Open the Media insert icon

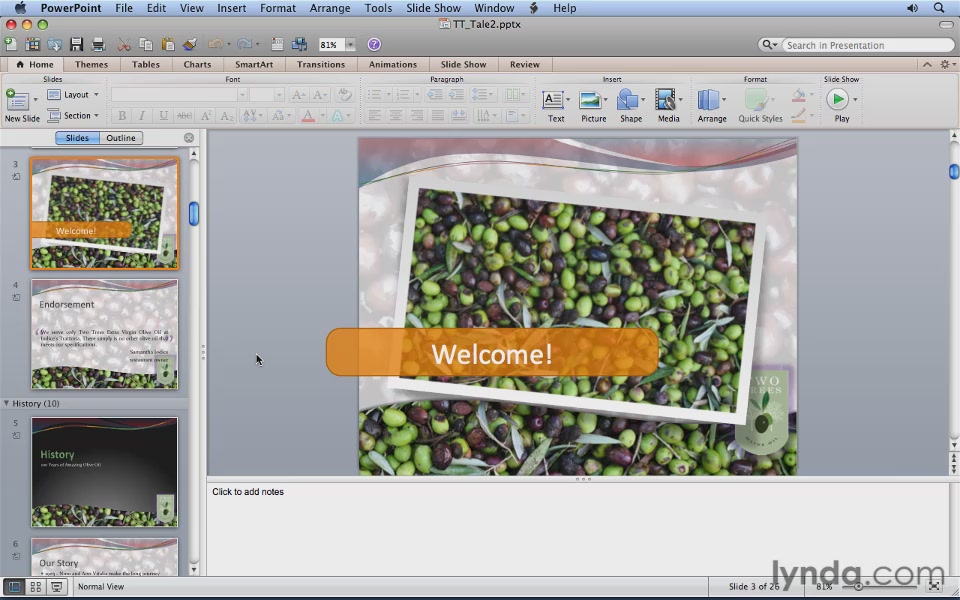point(667,101)
